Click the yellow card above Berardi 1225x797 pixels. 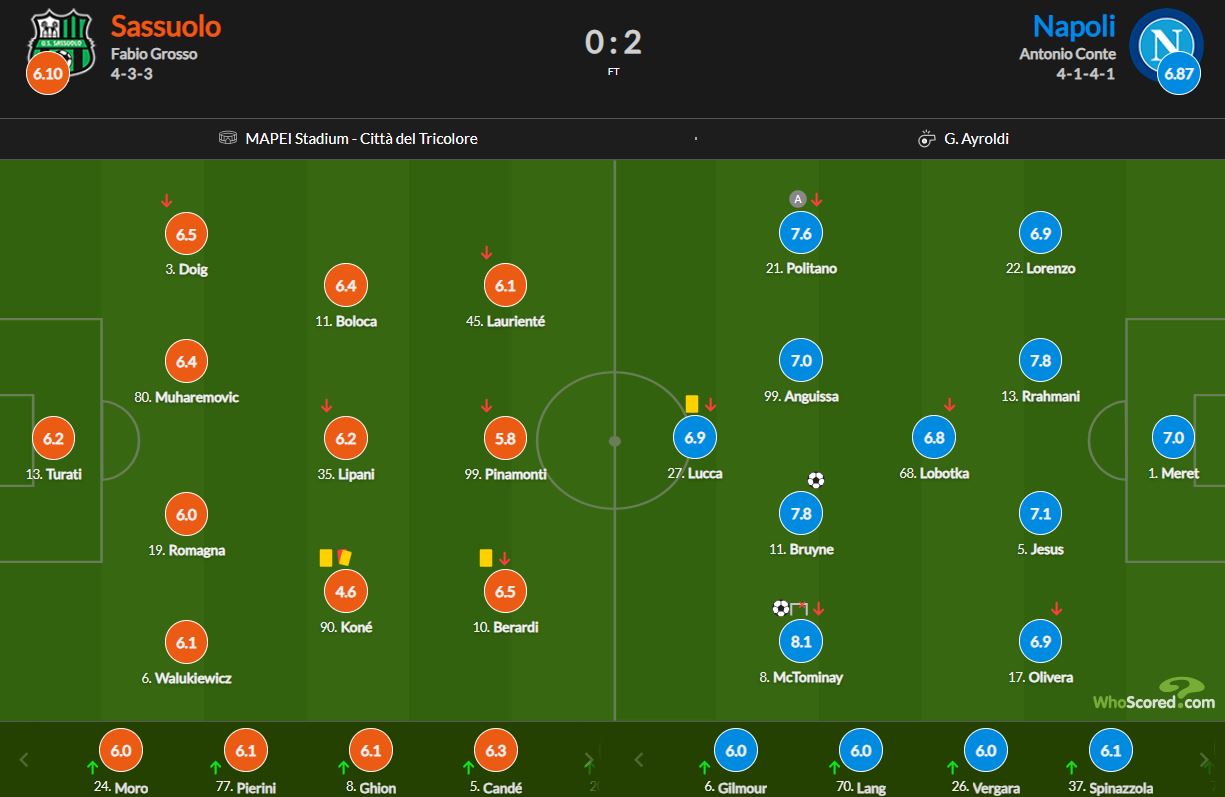coord(486,557)
